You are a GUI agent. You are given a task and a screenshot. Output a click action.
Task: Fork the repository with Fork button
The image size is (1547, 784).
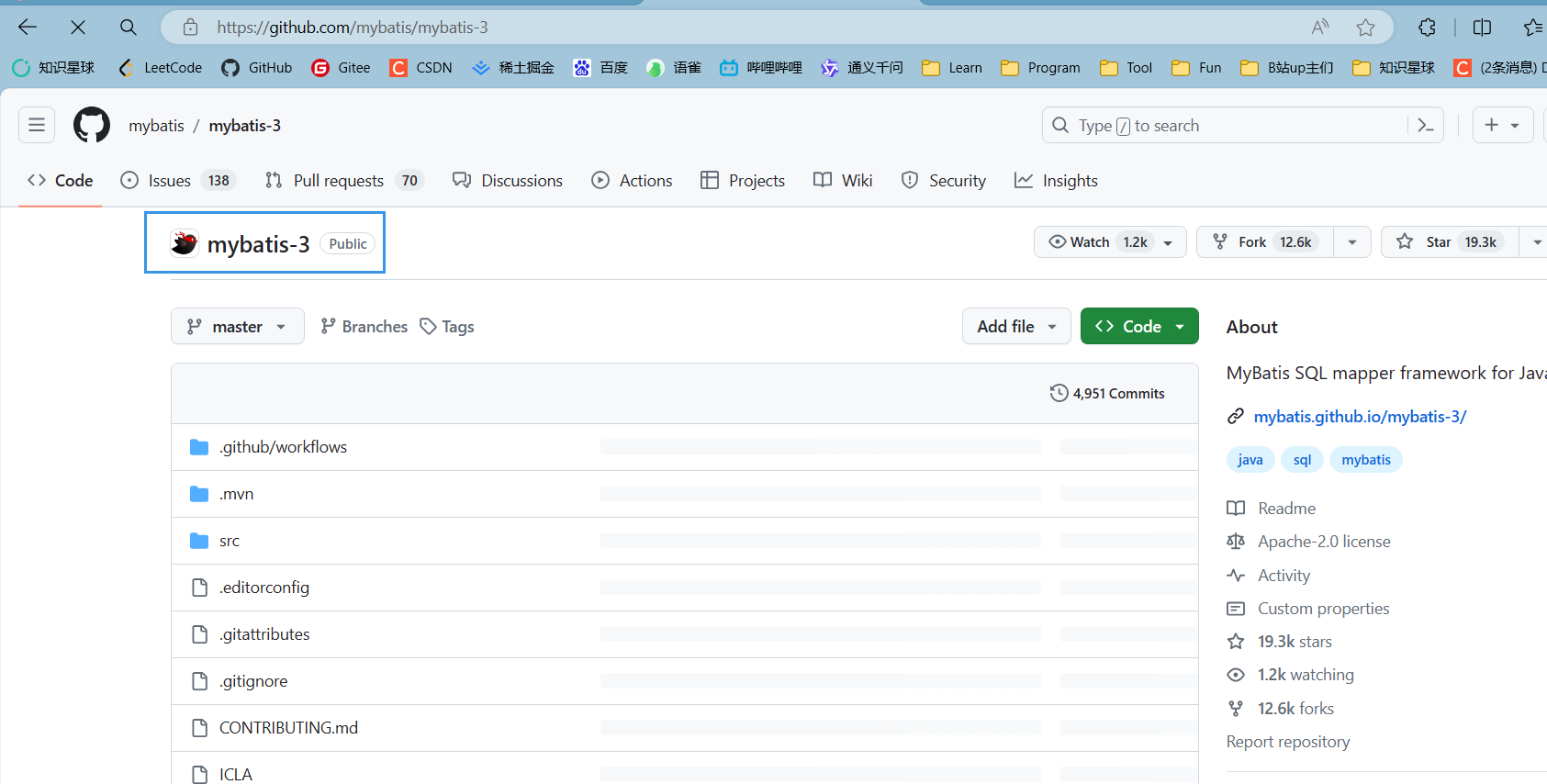1265,241
